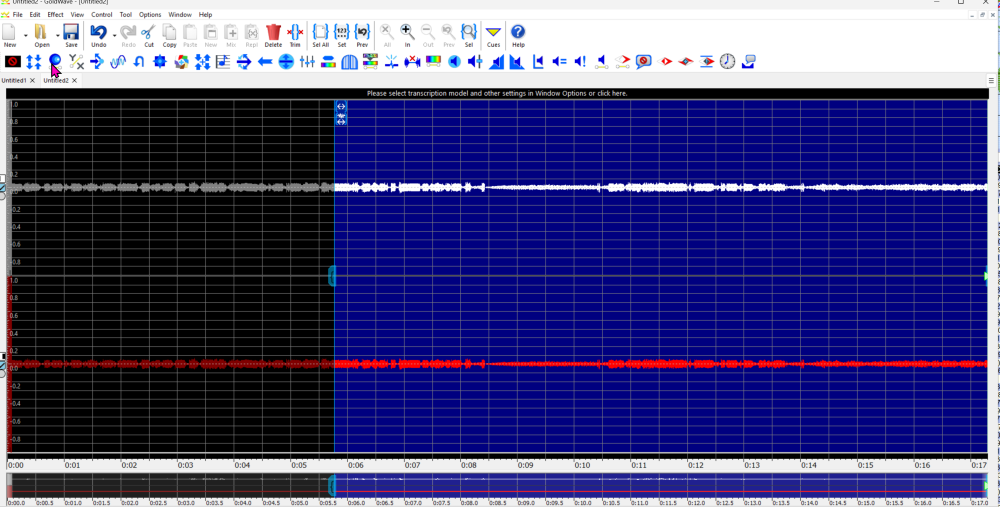The width and height of the screenshot is (1000, 507).
Task: Open the Equalizer sliders effect icon
Action: coord(307,62)
